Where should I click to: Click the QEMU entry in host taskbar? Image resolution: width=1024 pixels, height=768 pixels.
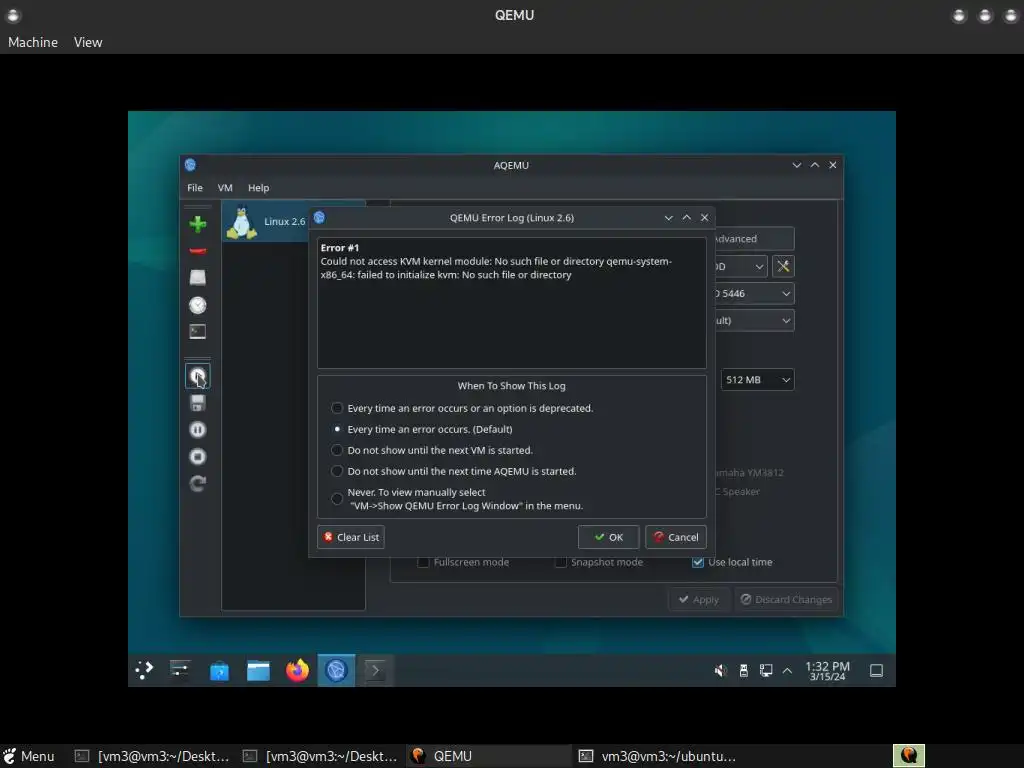[x=488, y=756]
